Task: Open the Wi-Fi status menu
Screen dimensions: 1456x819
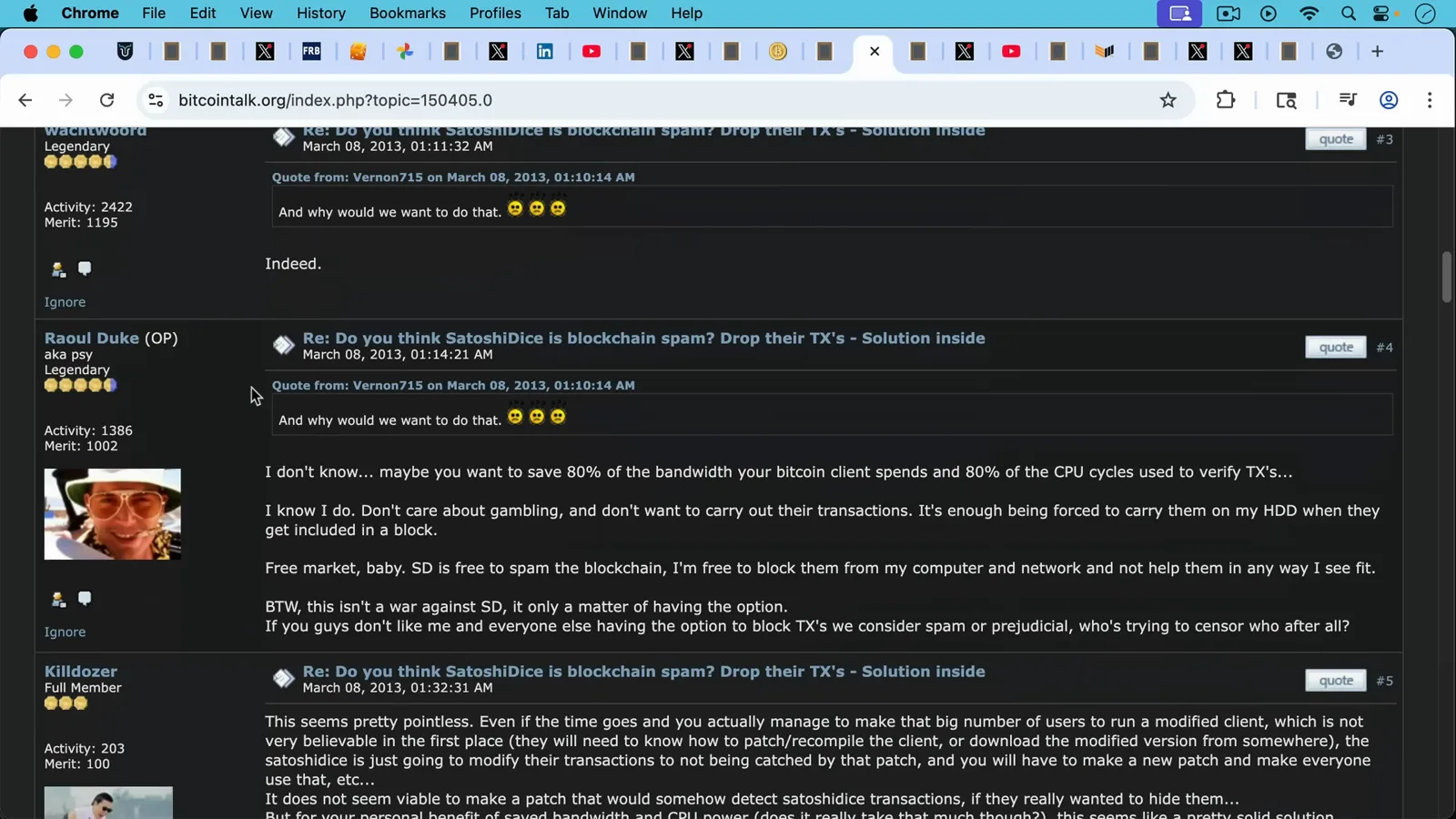Action: [1309, 14]
